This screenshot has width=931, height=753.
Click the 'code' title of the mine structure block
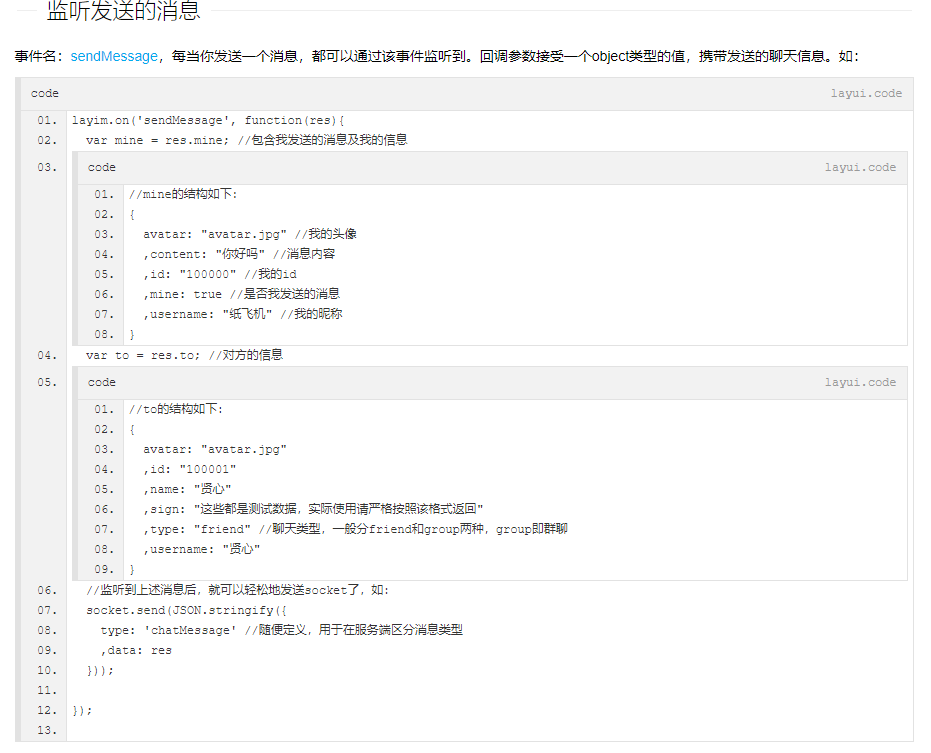pos(102,167)
